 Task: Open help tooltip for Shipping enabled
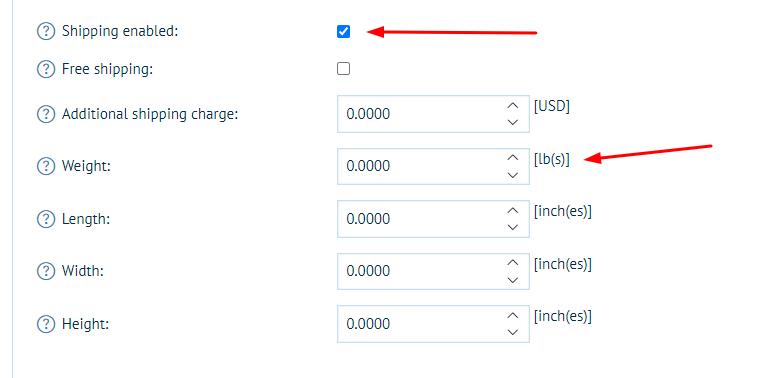pyautogui.click(x=46, y=31)
